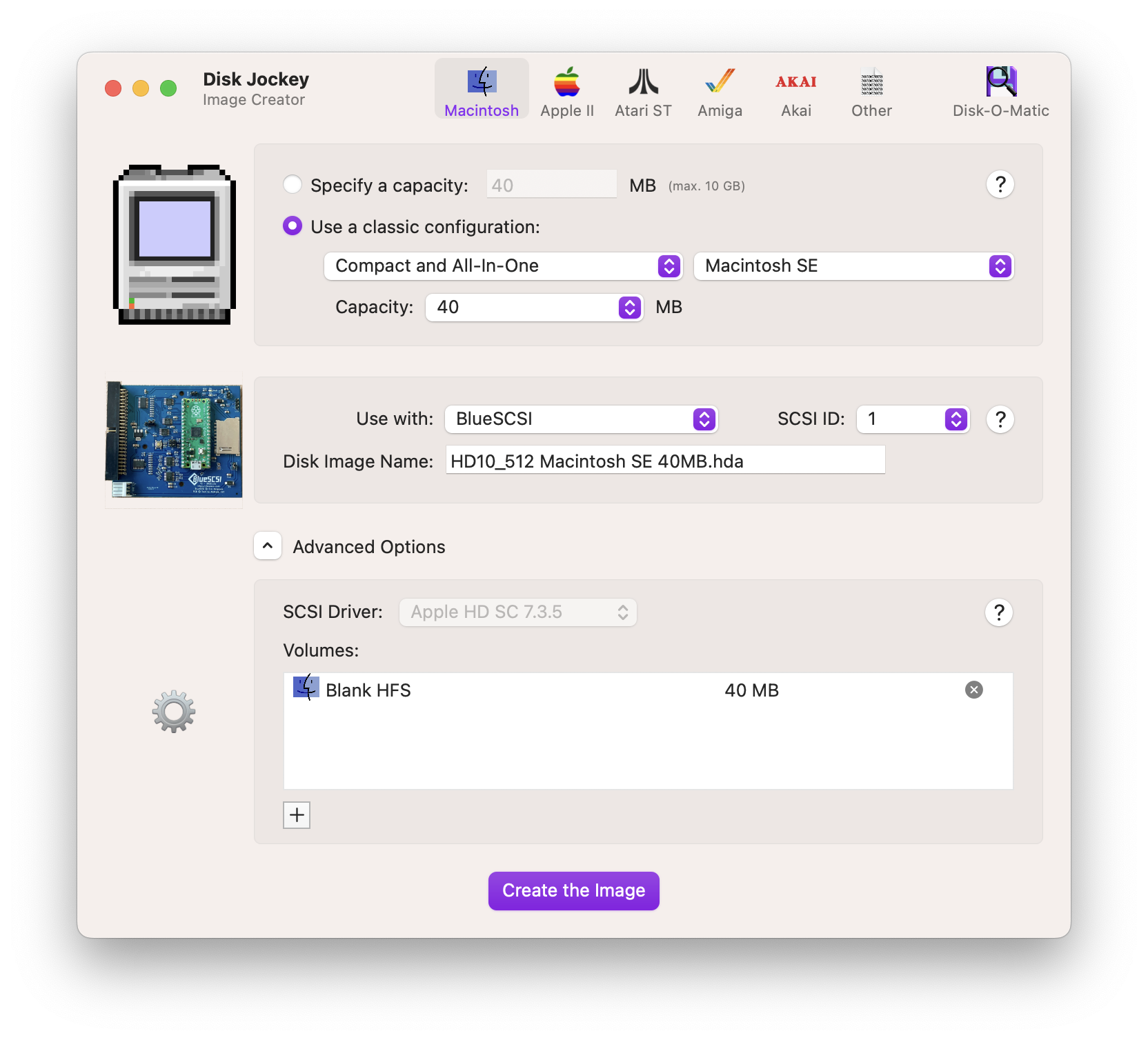Open help for capacity settings
Screen dimensions: 1148x1040
click(x=1000, y=184)
